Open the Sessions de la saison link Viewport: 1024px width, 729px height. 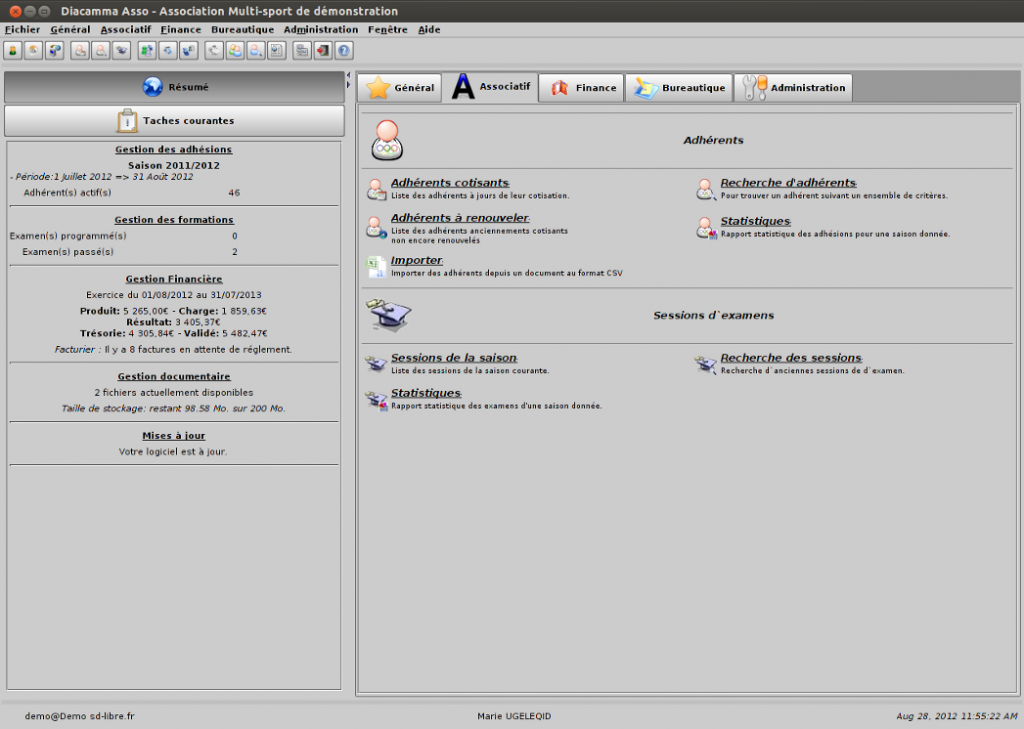(x=454, y=358)
